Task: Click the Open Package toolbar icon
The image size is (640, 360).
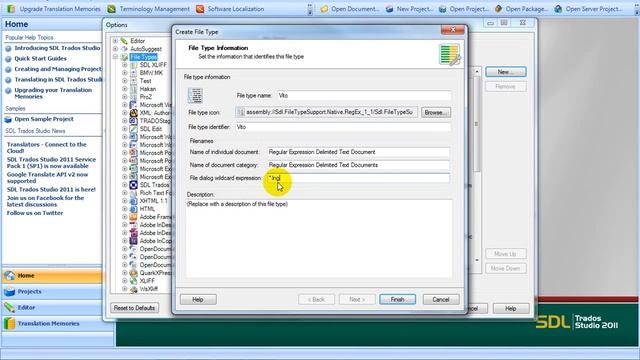Action: pyautogui.click(x=498, y=9)
